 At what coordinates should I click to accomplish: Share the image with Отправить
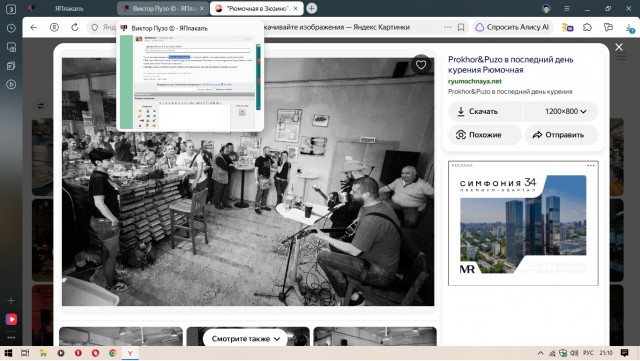[562, 135]
